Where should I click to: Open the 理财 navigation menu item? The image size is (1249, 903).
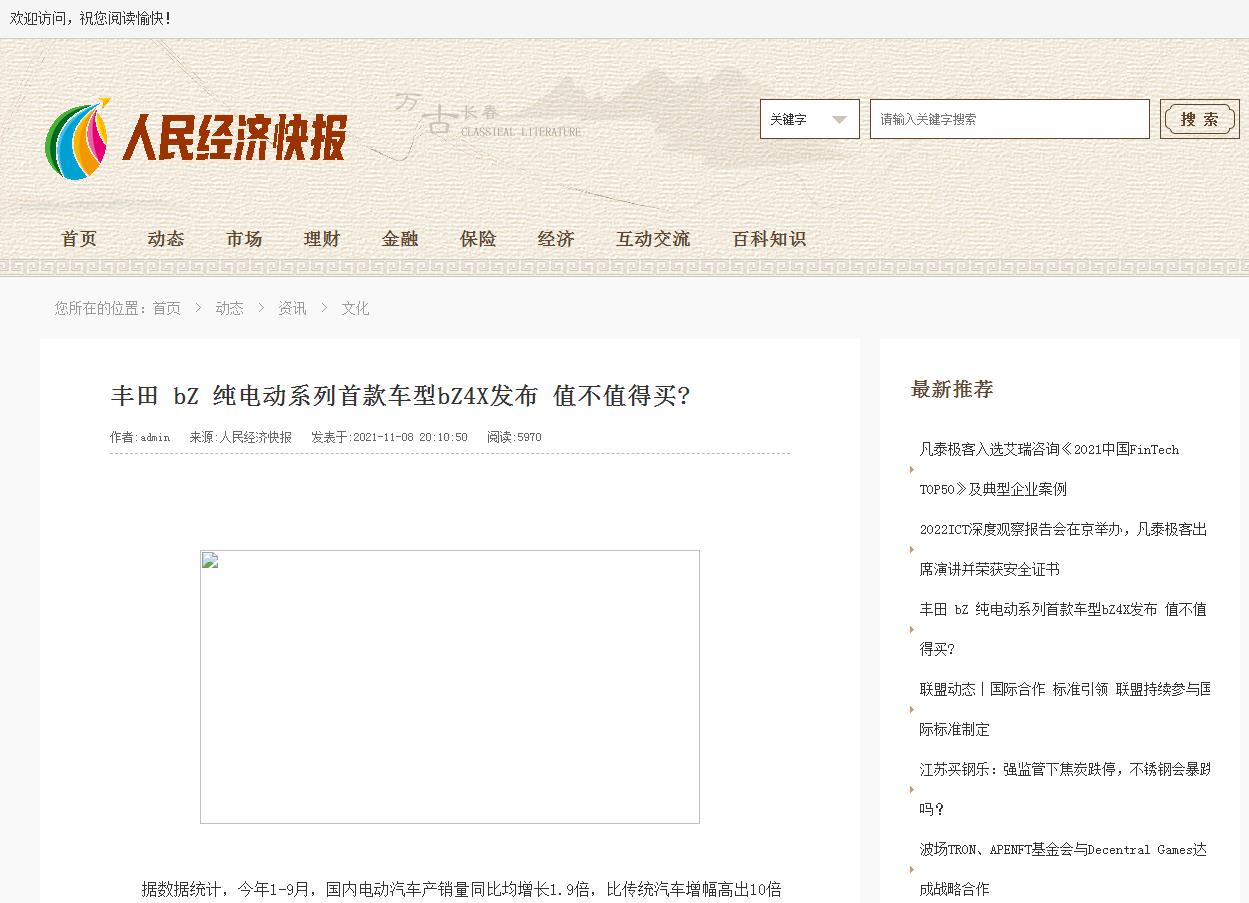pyautogui.click(x=322, y=239)
